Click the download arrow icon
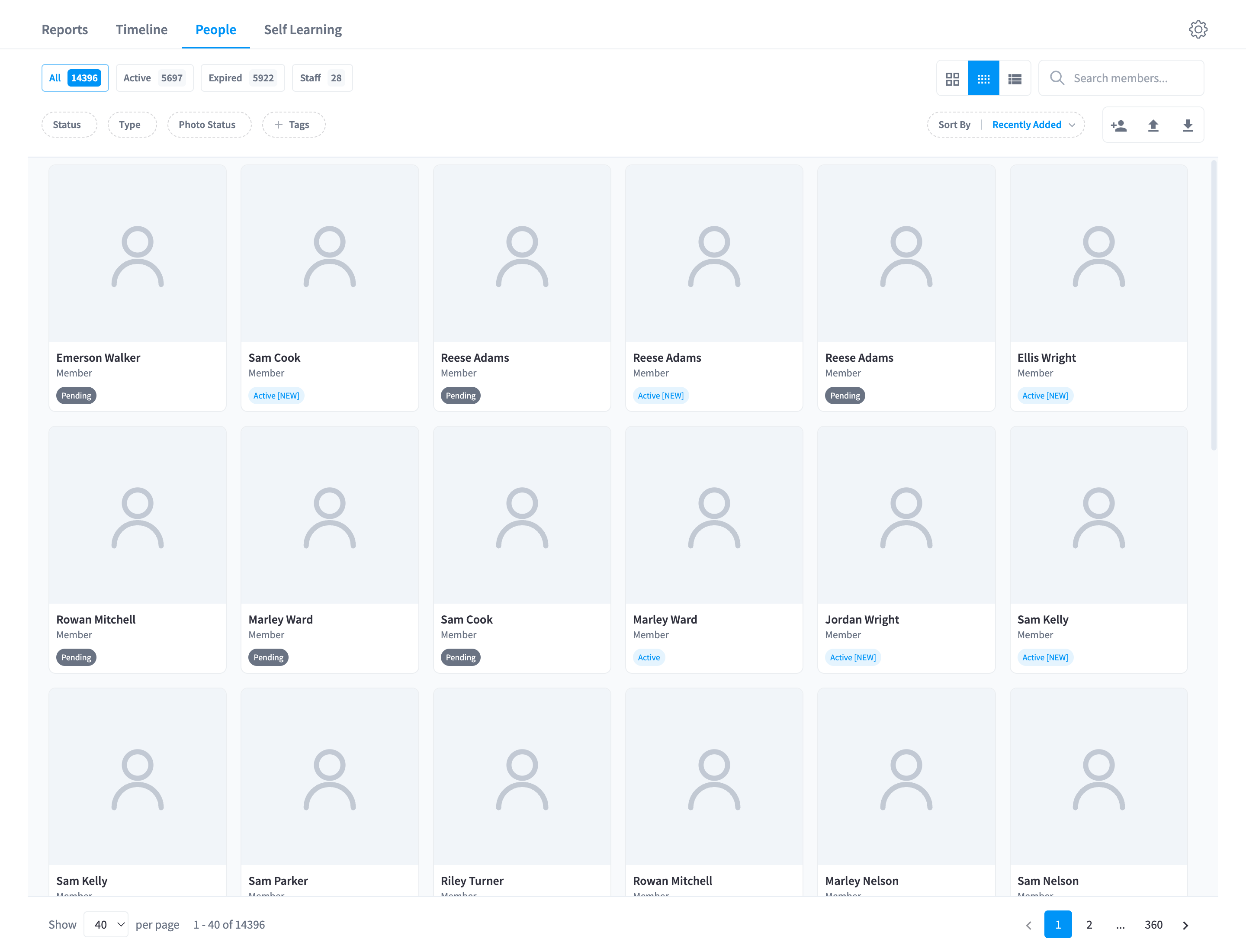Viewport: 1246px width, 952px height. click(x=1188, y=125)
